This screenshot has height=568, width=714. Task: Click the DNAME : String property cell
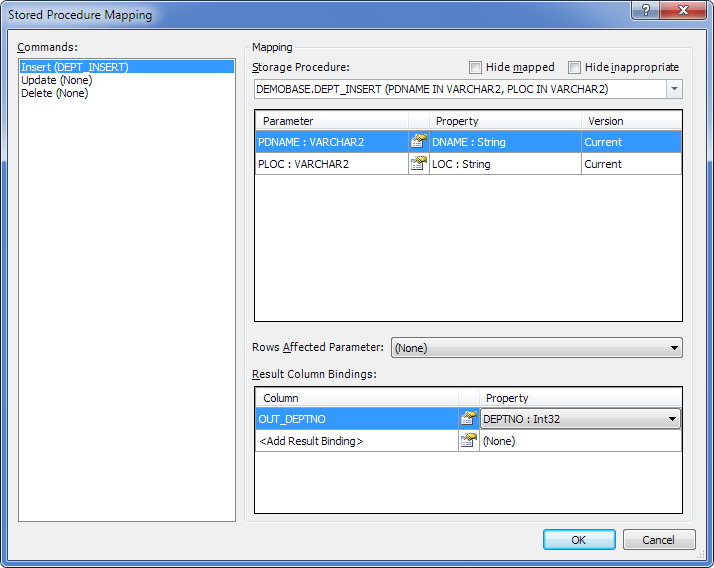(505, 142)
